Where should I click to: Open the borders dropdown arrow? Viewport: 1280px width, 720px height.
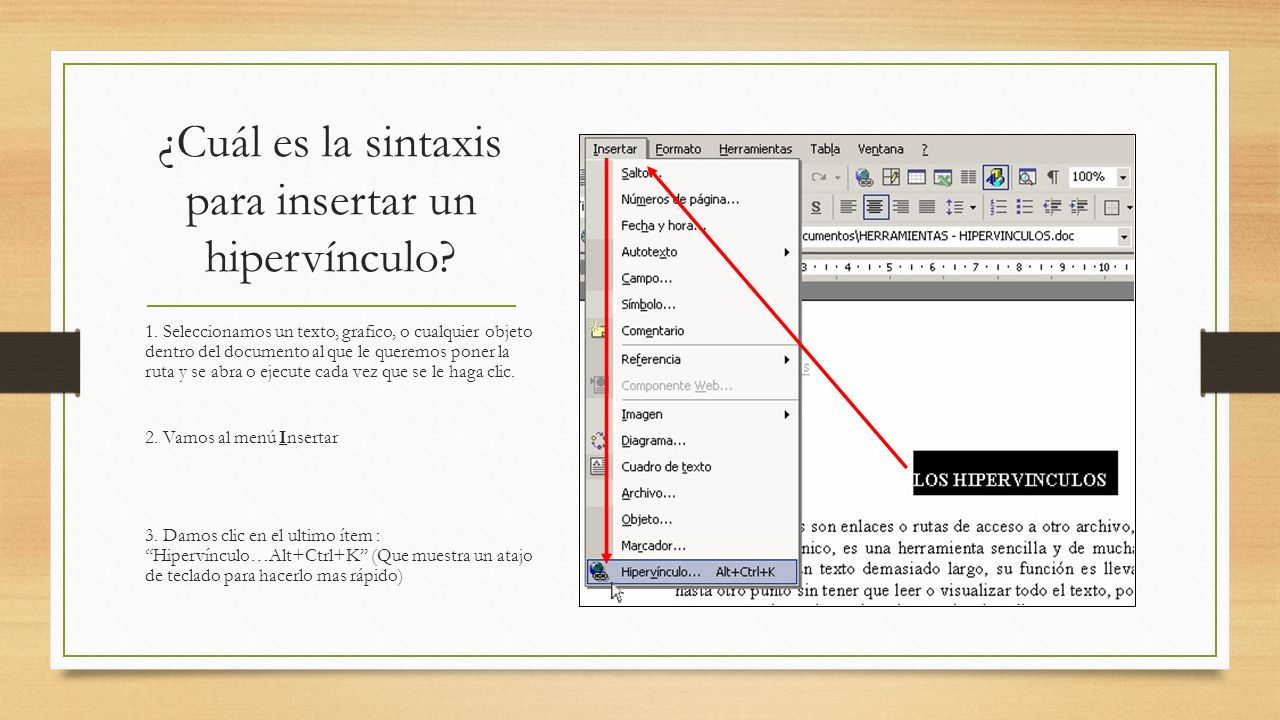1129,207
